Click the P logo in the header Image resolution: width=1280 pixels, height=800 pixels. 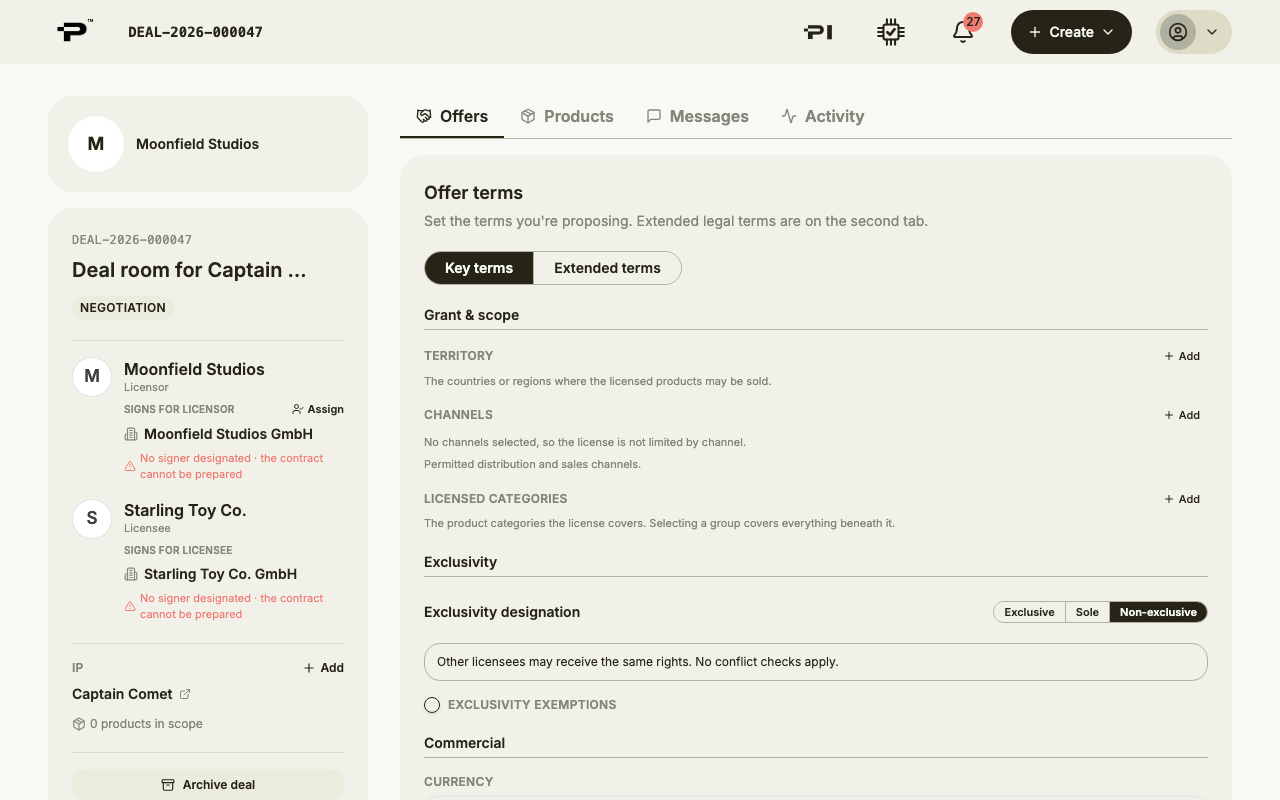pos(74,31)
